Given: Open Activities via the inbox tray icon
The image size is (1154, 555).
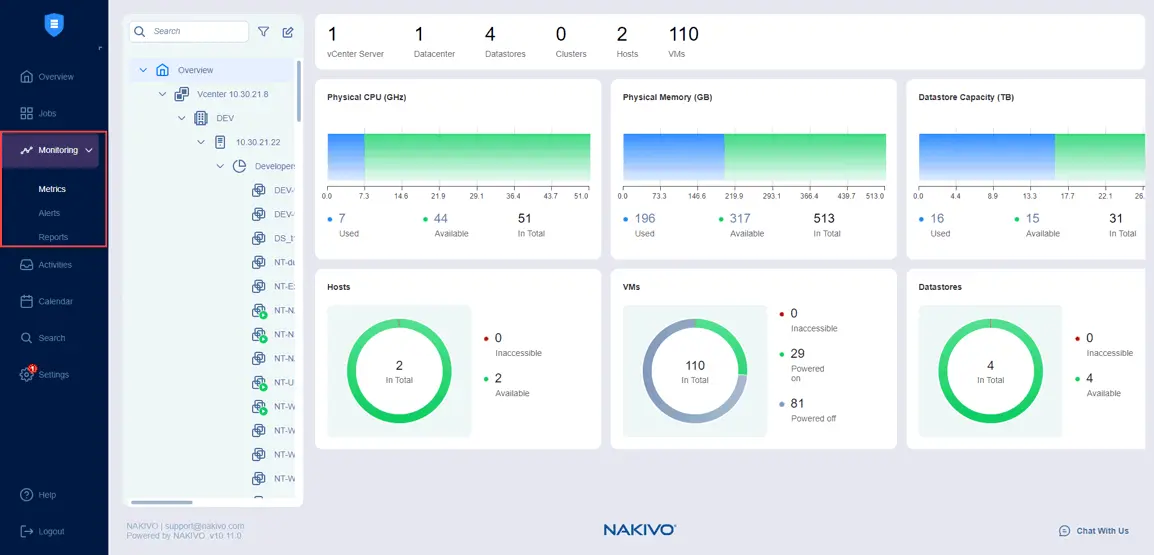Looking at the screenshot, I should tap(26, 265).
